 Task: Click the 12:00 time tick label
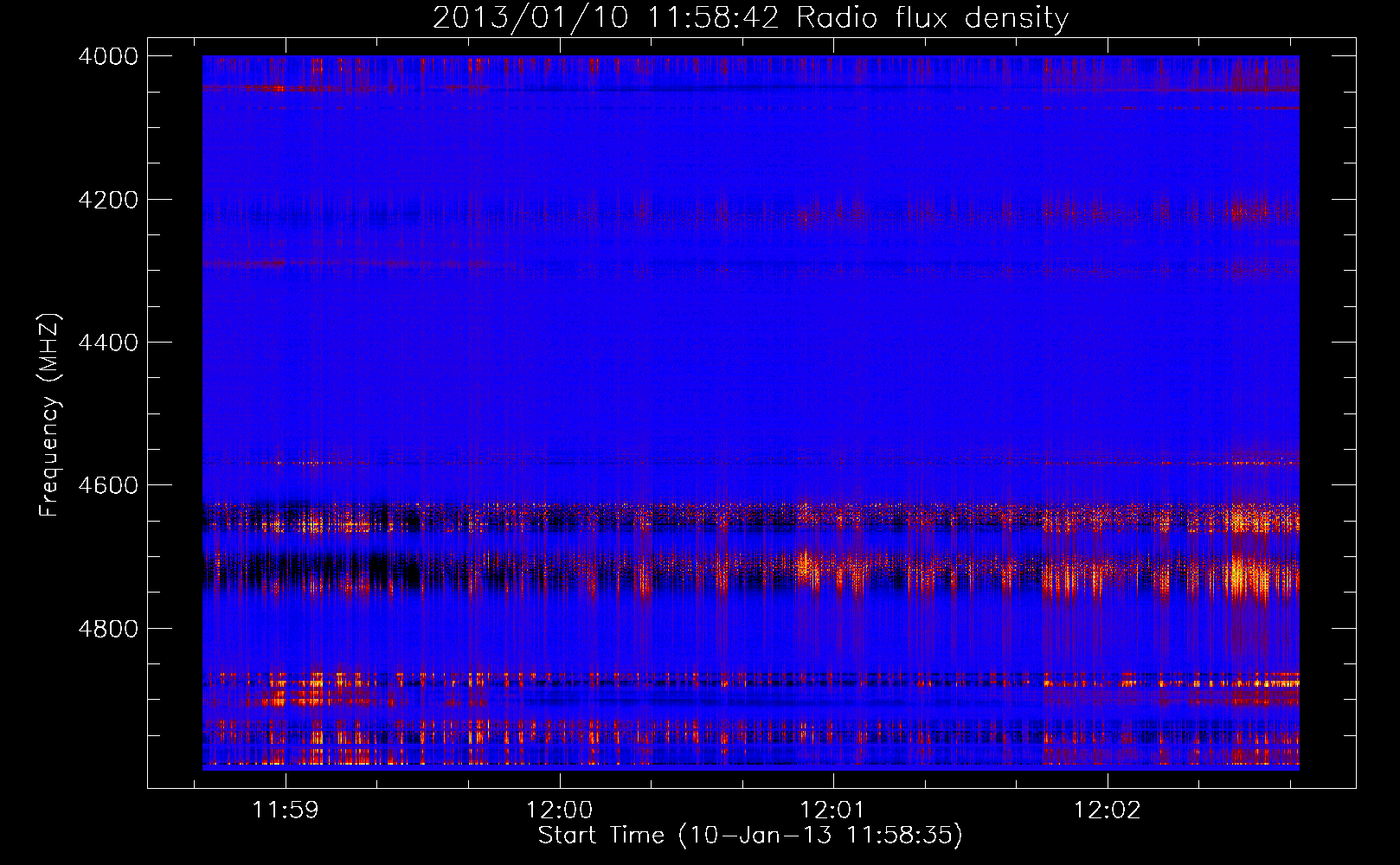(x=559, y=810)
